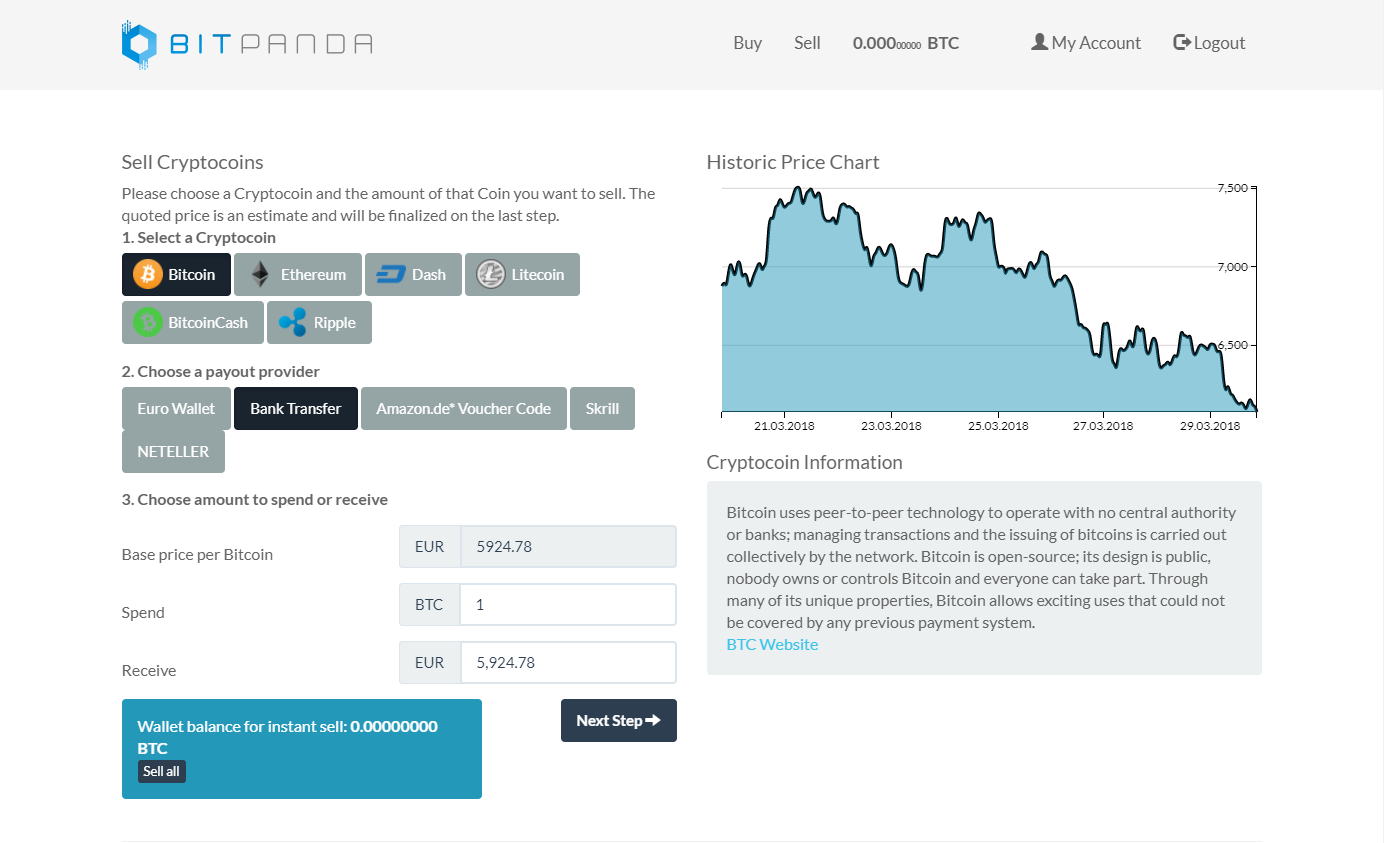
Task: Click the Next Step button
Action: click(x=619, y=721)
